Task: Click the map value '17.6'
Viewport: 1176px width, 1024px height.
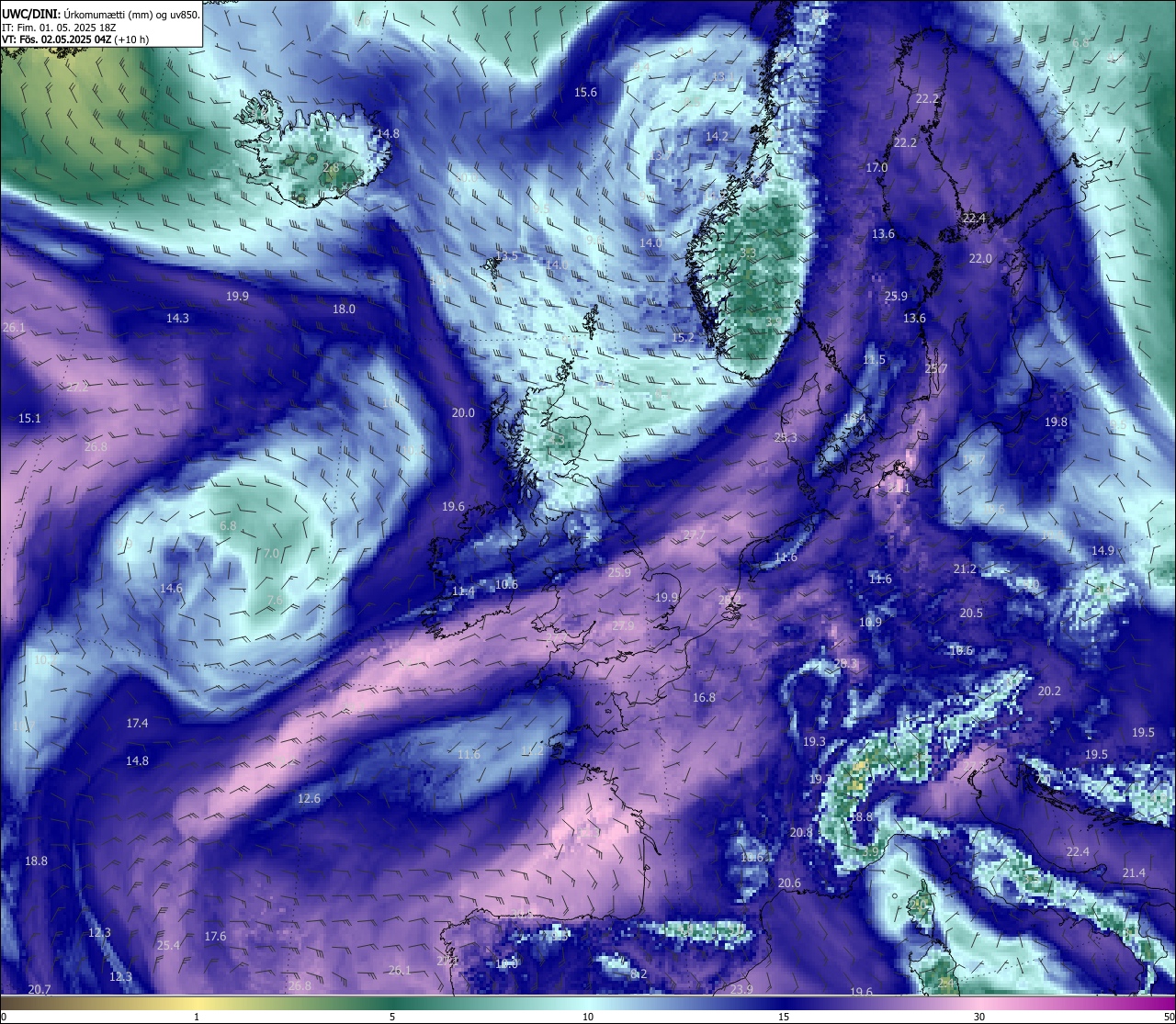Action: click(x=215, y=936)
